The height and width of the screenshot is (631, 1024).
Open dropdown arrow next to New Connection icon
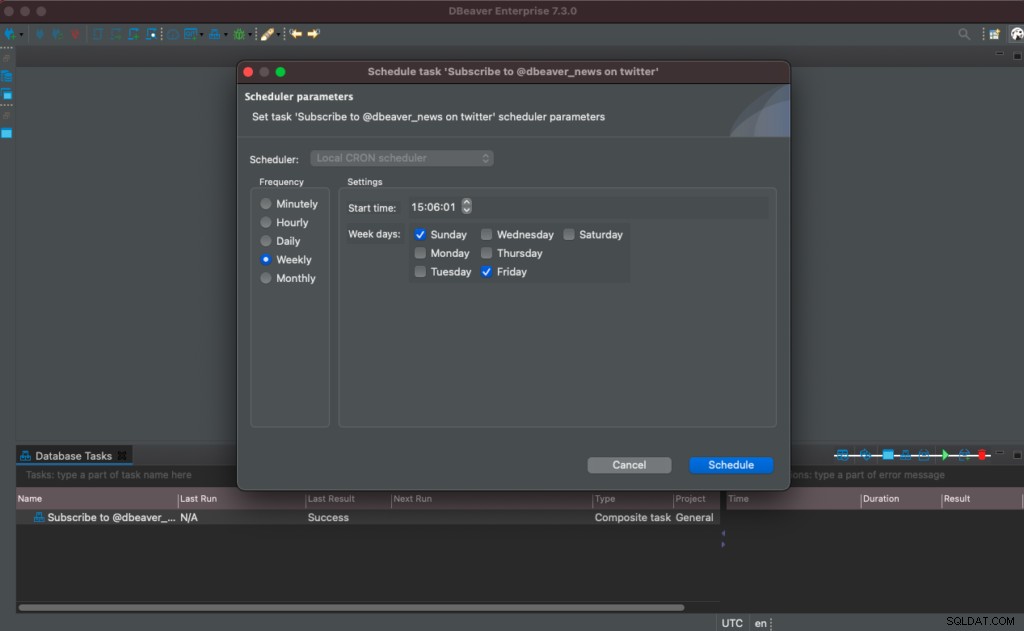coord(22,35)
